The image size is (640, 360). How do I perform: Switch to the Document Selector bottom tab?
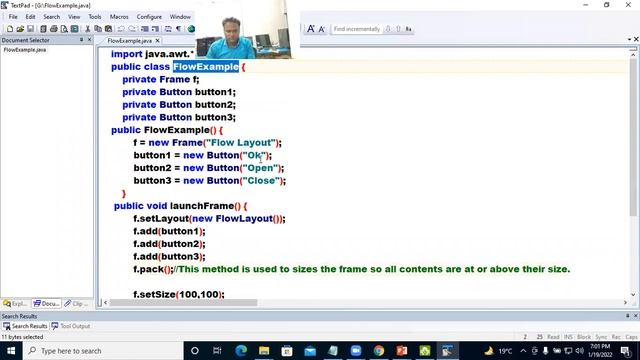pyautogui.click(x=47, y=304)
